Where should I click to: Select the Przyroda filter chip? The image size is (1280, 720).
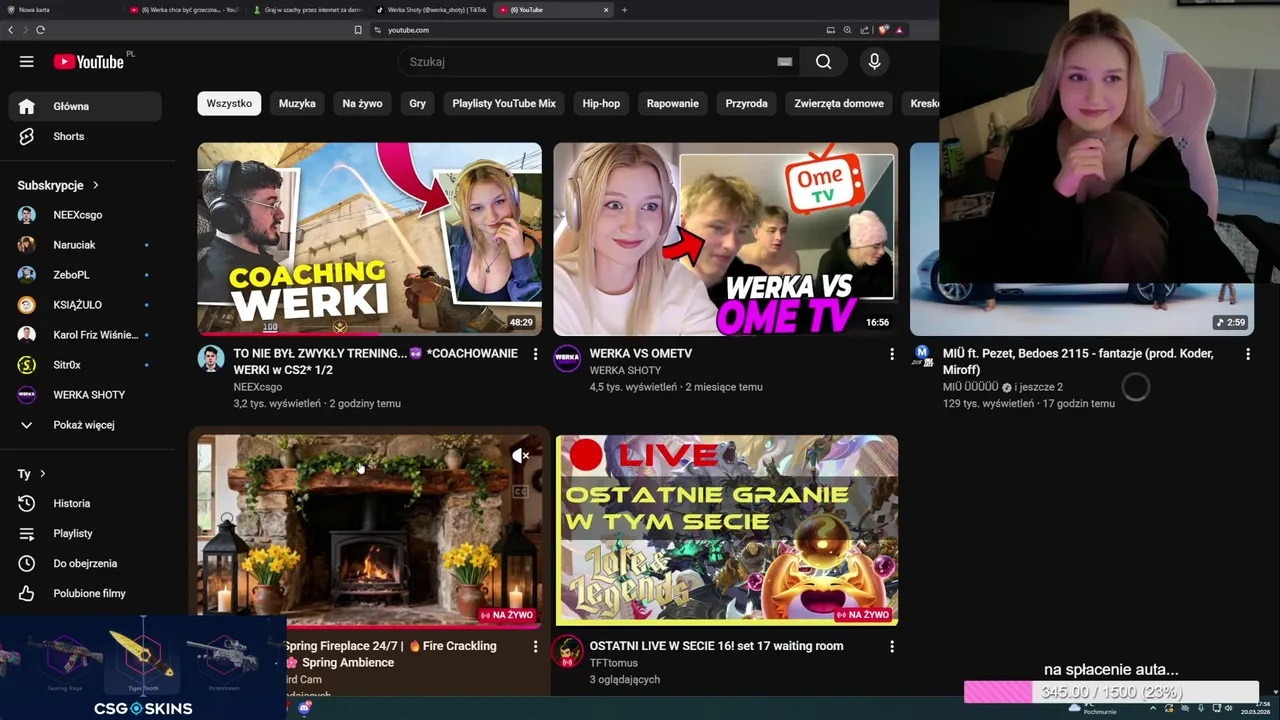[746, 104]
